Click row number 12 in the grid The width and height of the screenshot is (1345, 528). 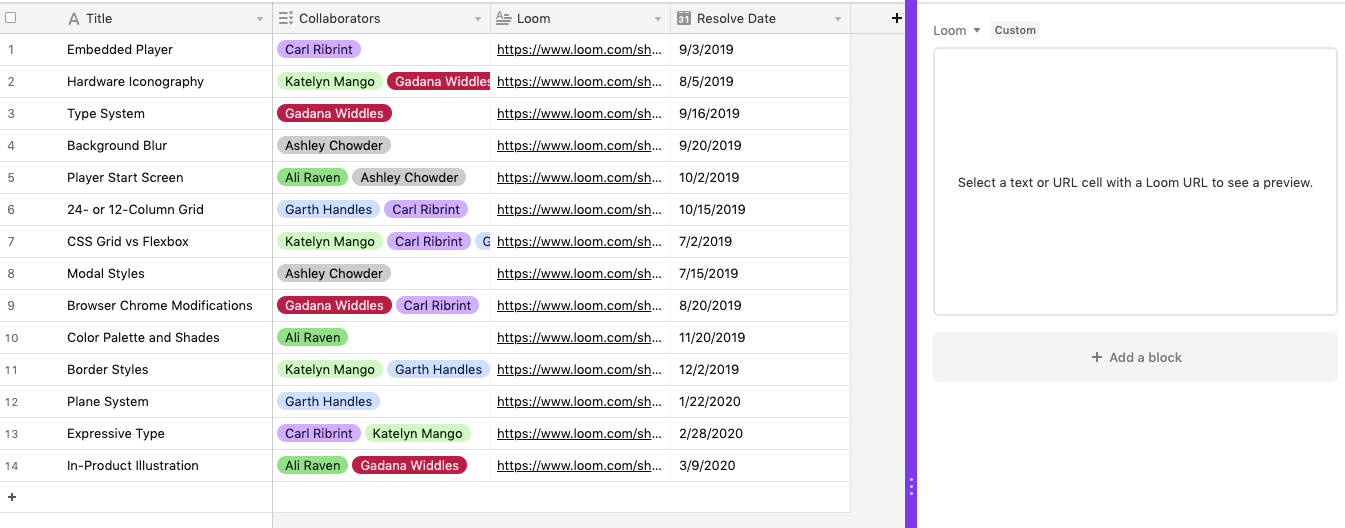coord(12,401)
